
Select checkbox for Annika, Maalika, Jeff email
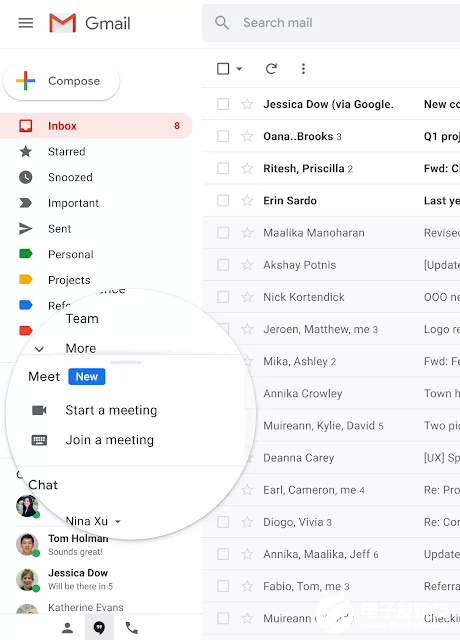[x=223, y=554]
